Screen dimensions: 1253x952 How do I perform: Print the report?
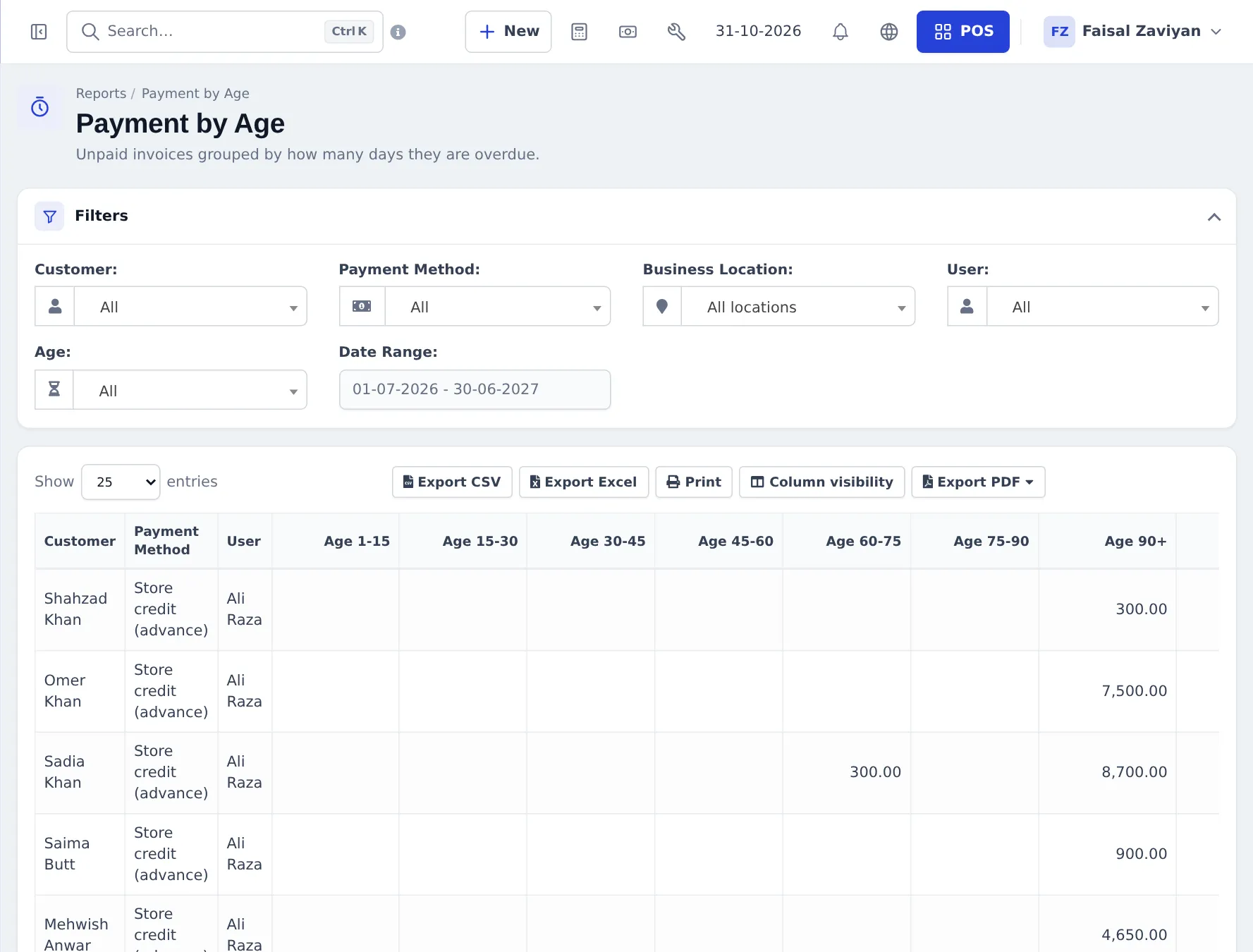click(694, 482)
